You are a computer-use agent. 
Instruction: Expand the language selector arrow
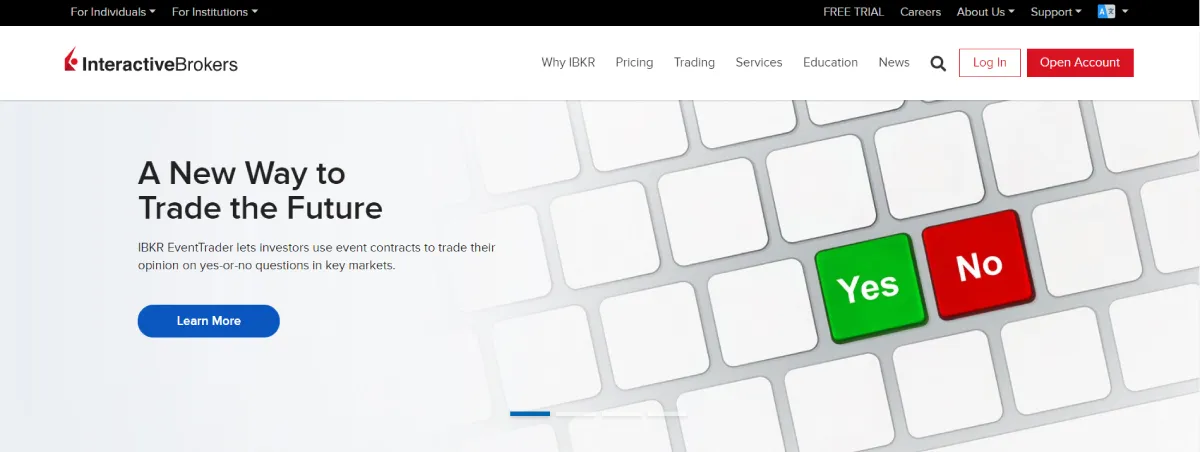pyautogui.click(x=1125, y=12)
